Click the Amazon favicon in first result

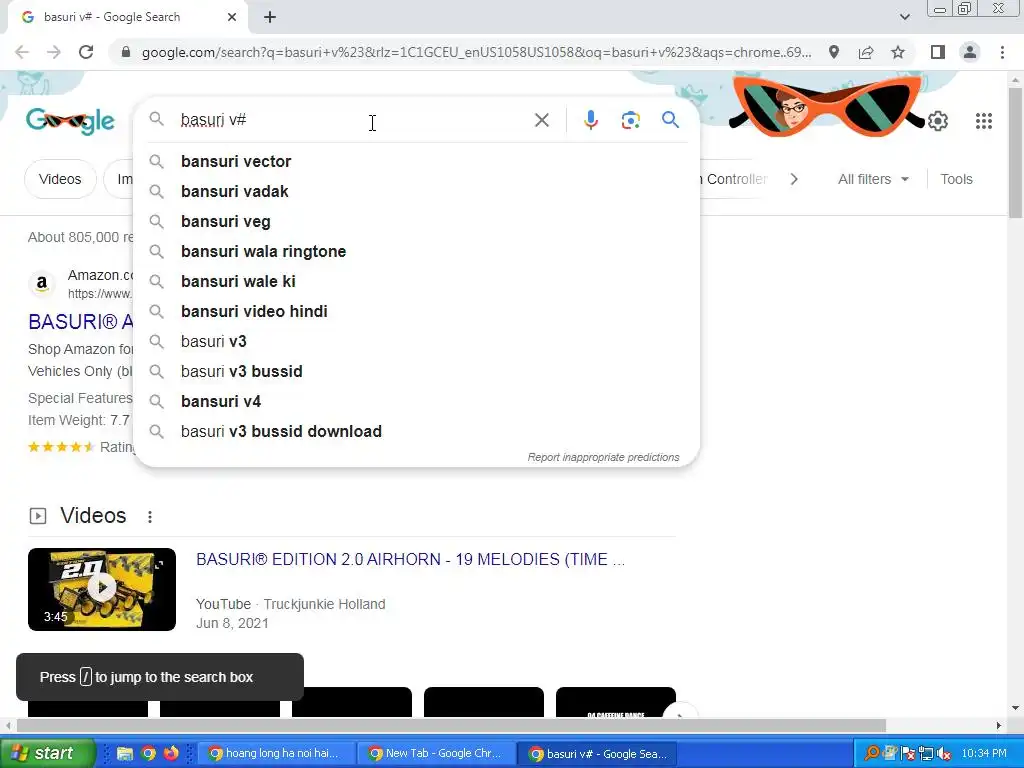coord(42,284)
